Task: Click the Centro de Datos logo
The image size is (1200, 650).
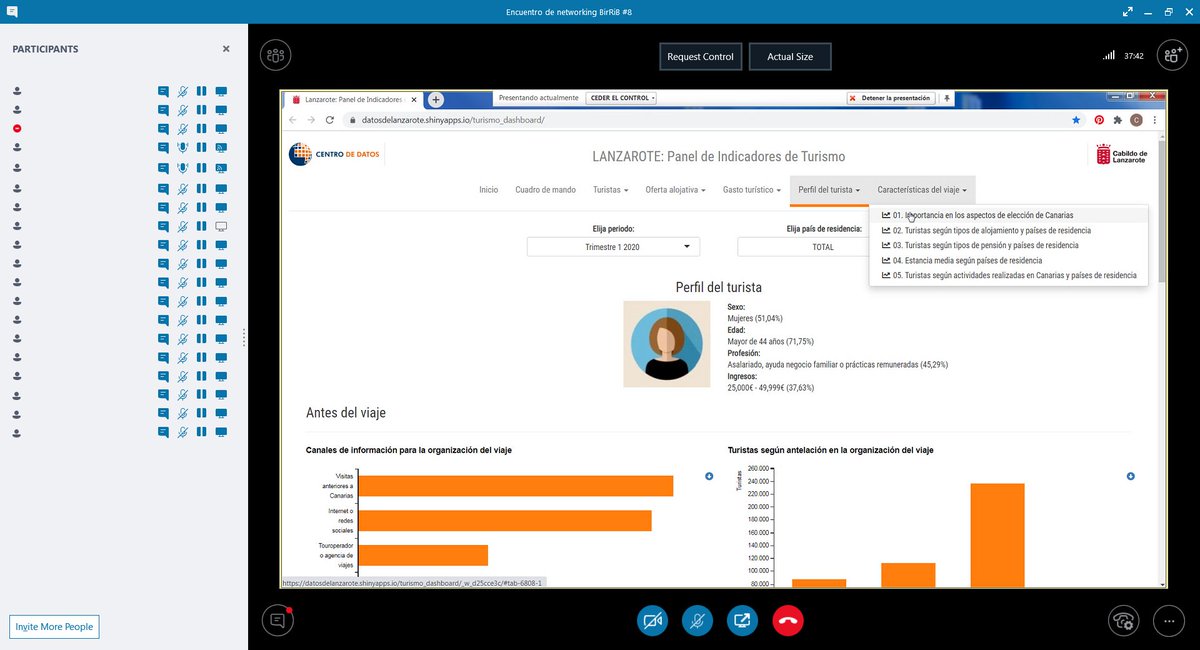Action: pos(335,154)
